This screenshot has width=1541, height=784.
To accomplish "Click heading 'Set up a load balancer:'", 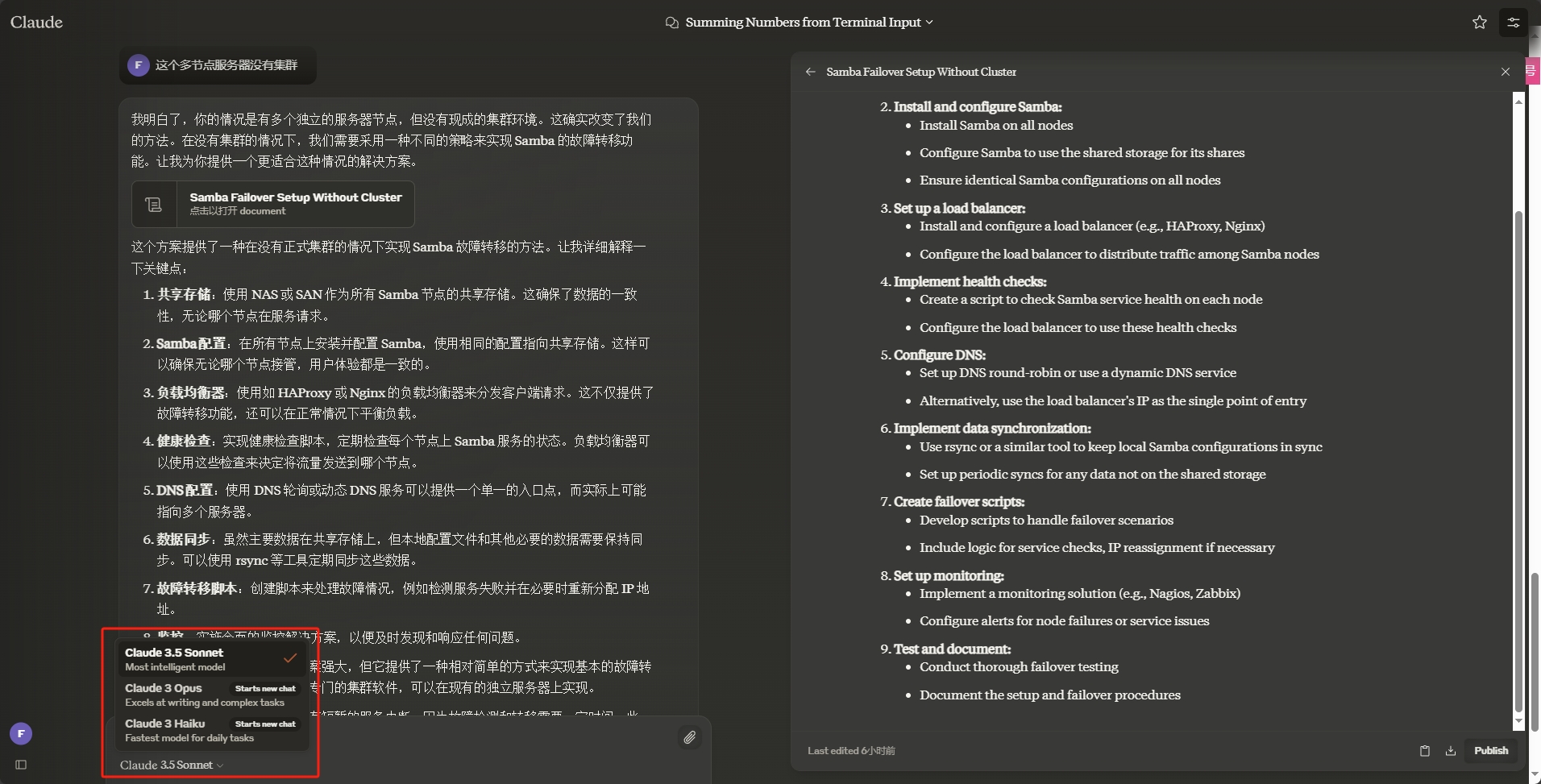I will [959, 208].
